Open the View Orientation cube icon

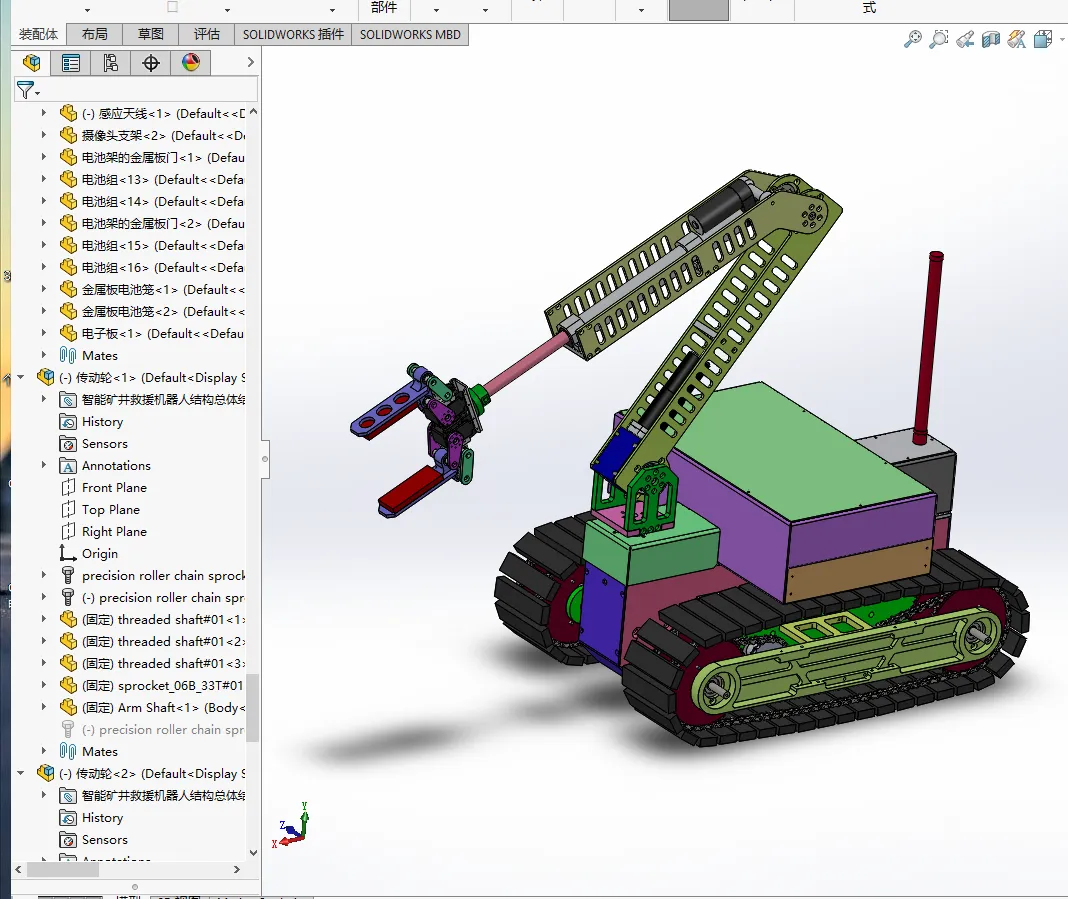(x=1041, y=39)
